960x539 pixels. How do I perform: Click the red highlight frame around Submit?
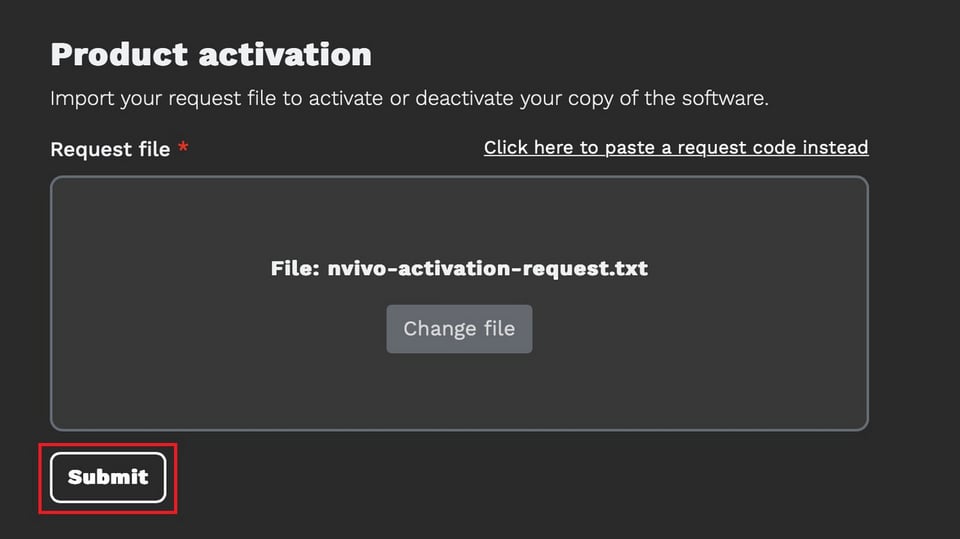[108, 447]
